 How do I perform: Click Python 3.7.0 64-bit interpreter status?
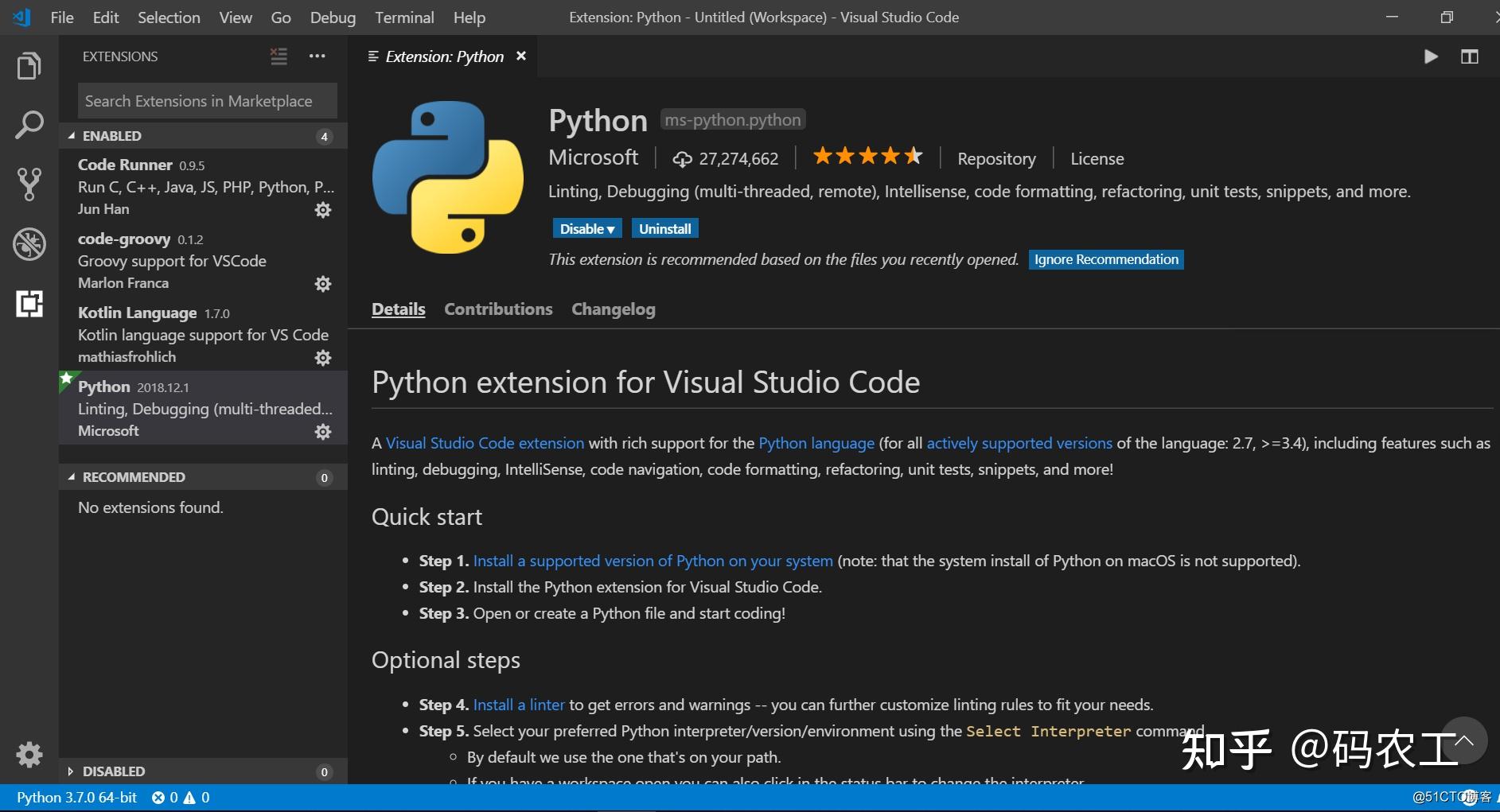pos(76,797)
